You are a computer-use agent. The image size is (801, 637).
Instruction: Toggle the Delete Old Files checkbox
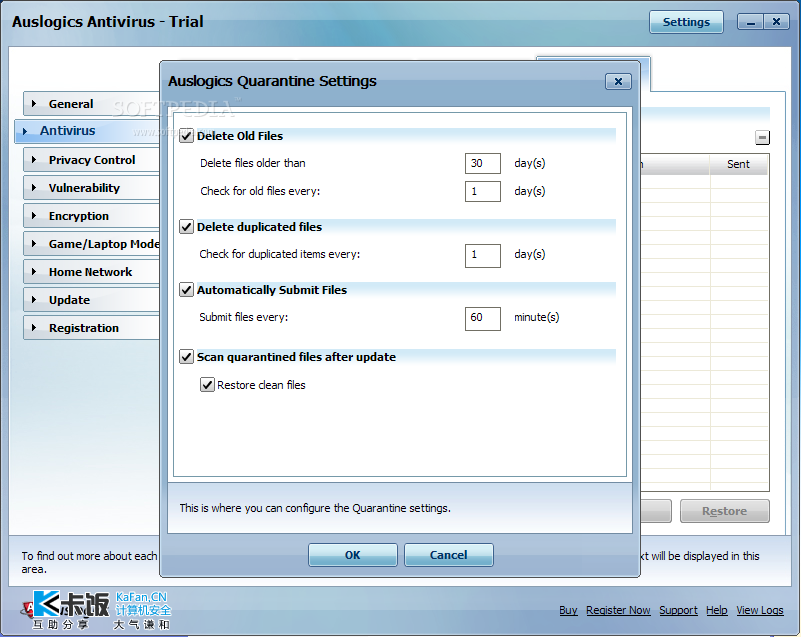186,136
